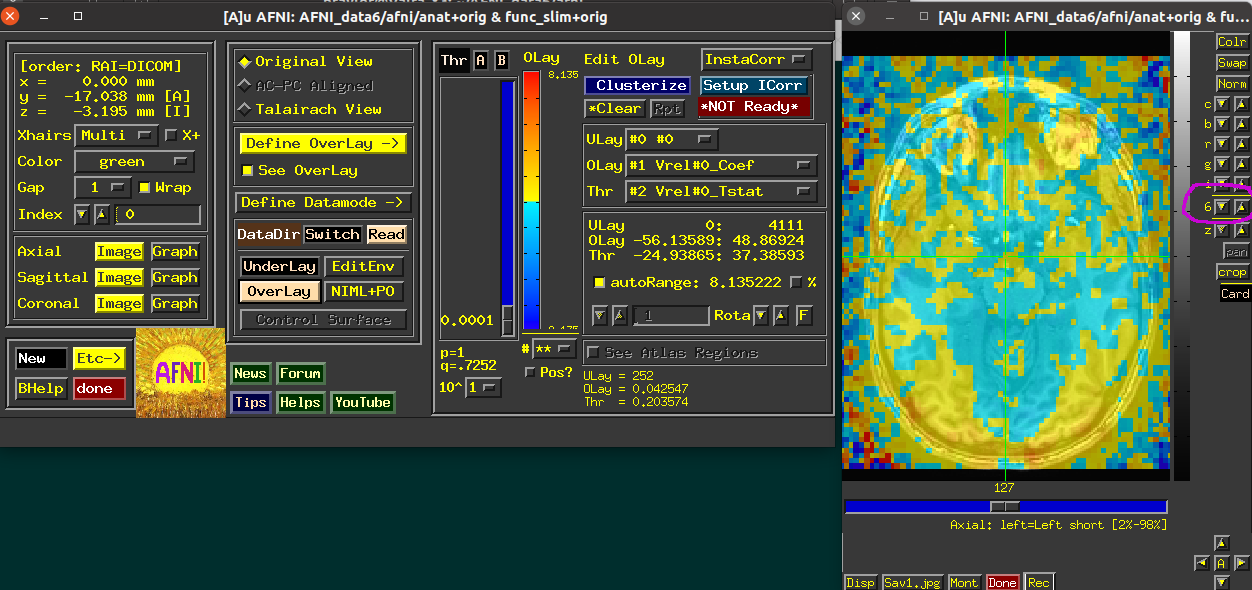Raise brightness using the 'b' up arrow
1252x590 pixels.
tap(1241, 125)
